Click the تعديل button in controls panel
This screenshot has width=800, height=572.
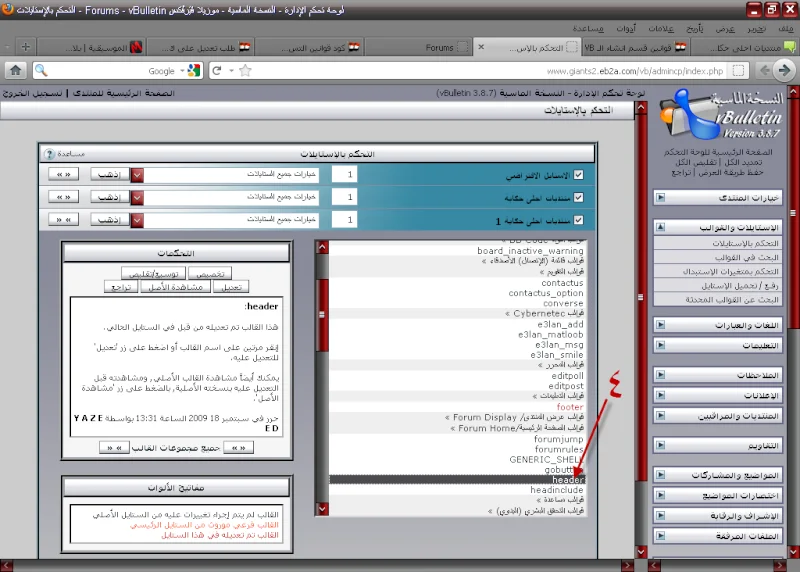[x=231, y=287]
